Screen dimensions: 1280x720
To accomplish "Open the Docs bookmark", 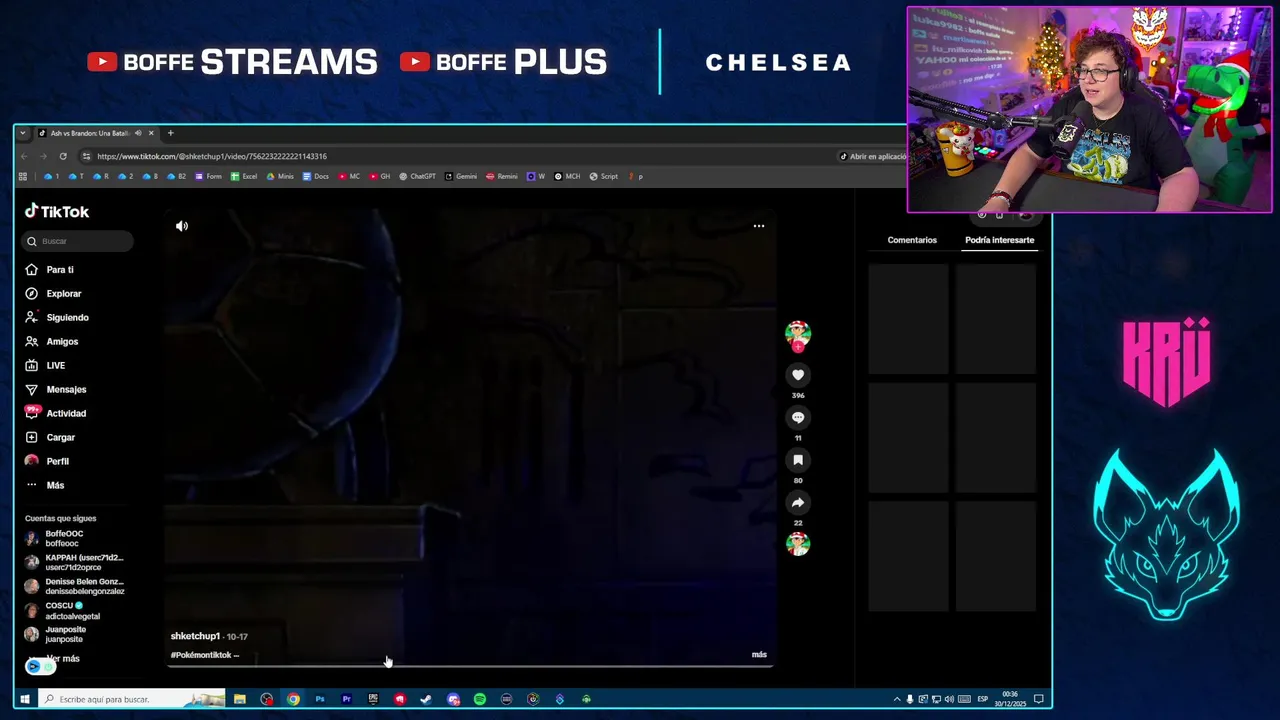I will (x=315, y=176).
